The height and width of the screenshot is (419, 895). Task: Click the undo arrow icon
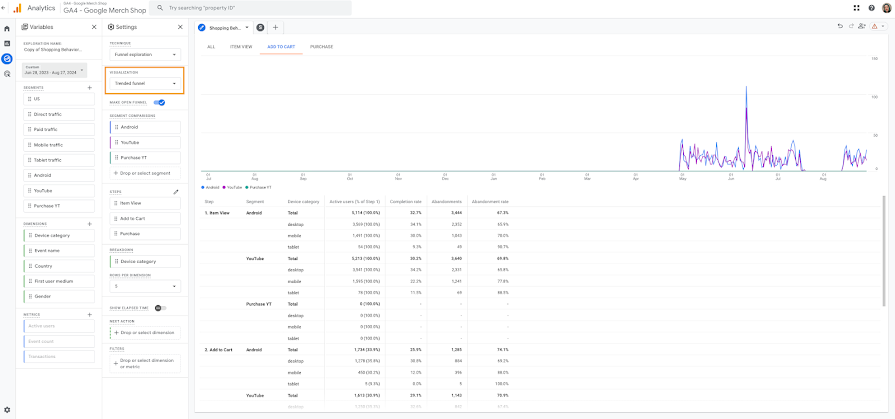[840, 26]
